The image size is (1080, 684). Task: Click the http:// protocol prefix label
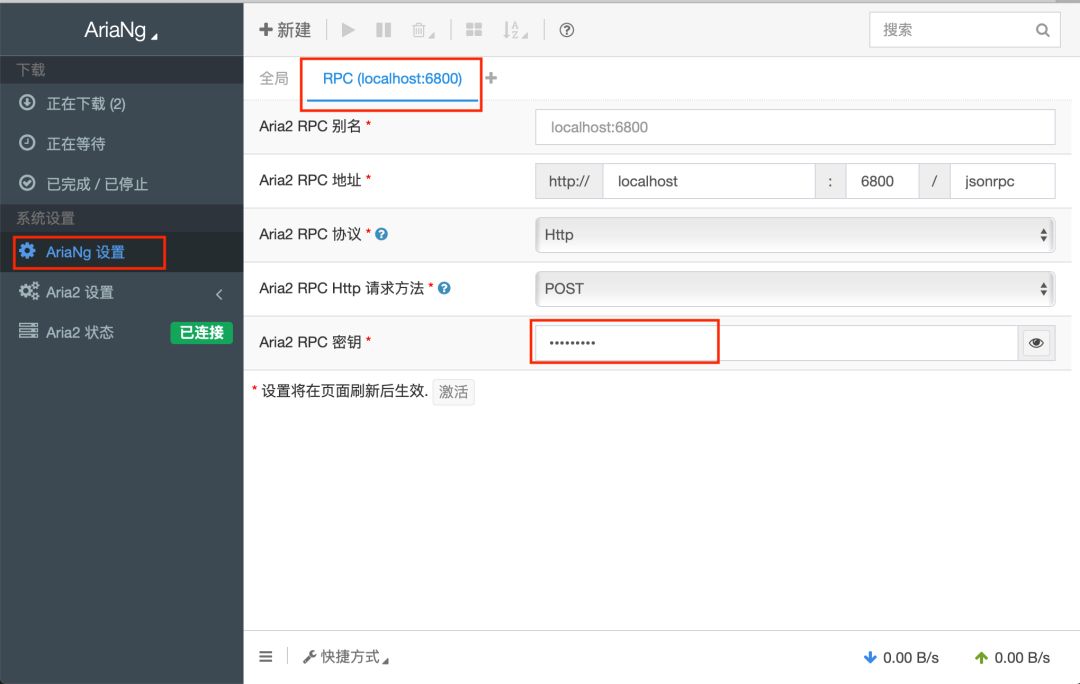click(x=569, y=181)
